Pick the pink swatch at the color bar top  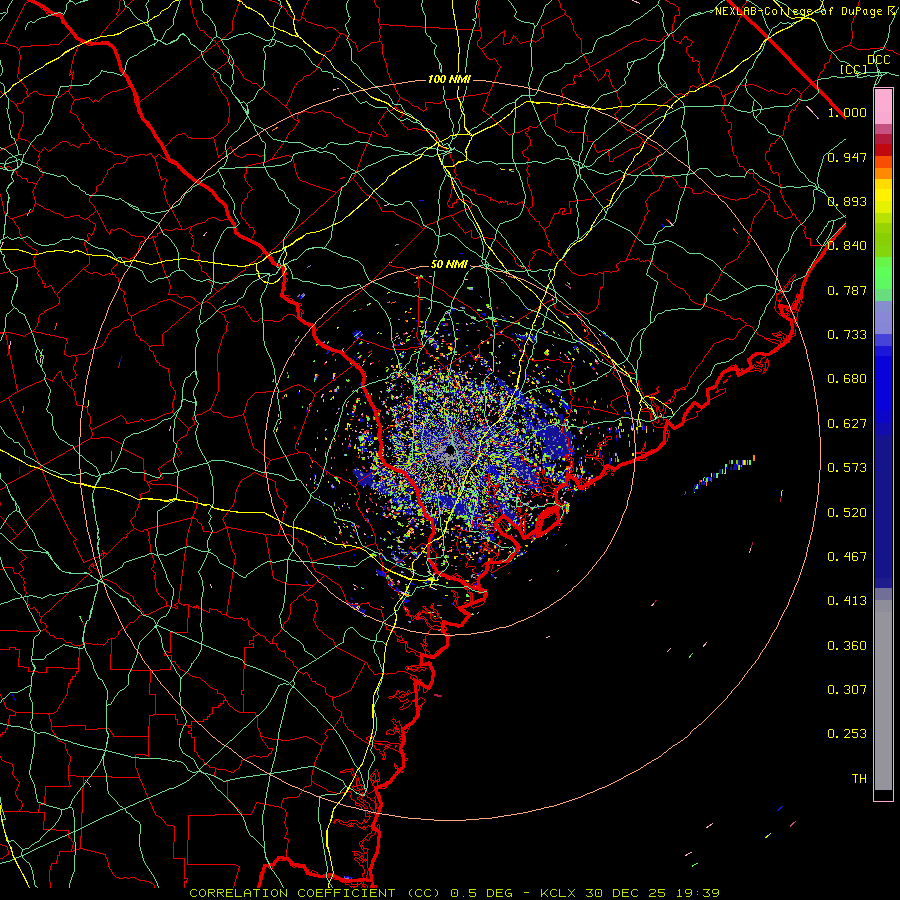click(883, 106)
